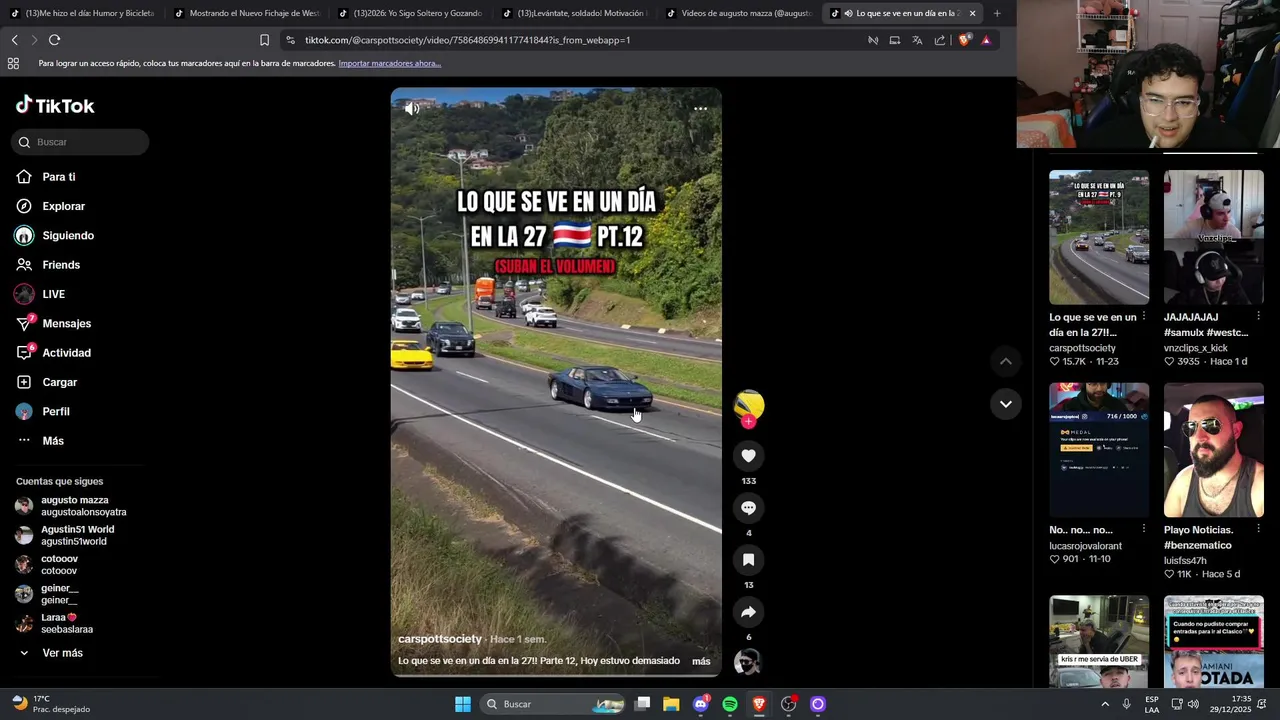Viewport: 1280px width, 720px height.
Task: Open options for JAJAJAJAJ card
Action: [x=1258, y=317]
